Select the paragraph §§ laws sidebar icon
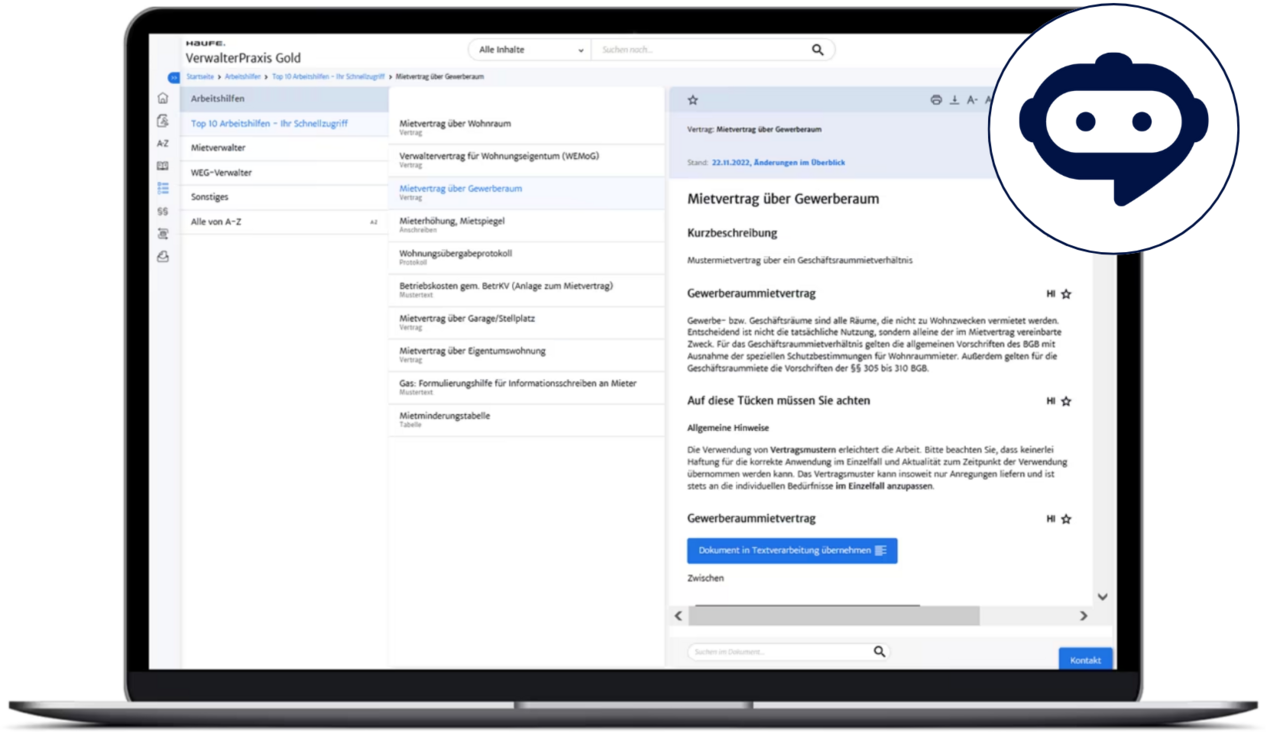 (163, 211)
